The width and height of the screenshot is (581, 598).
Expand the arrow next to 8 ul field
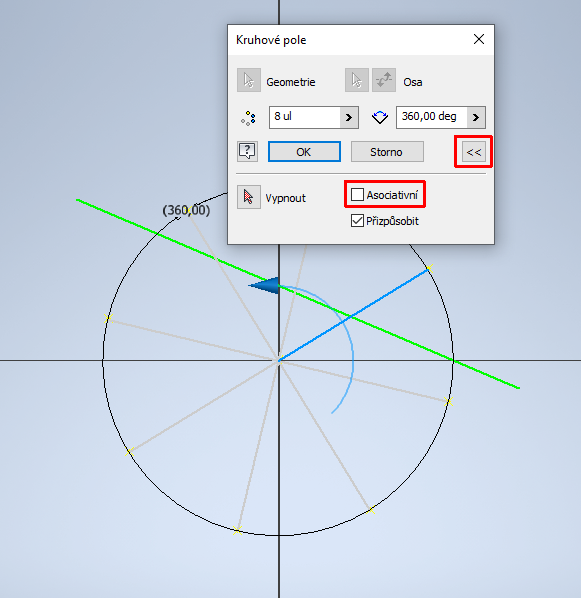click(x=349, y=117)
